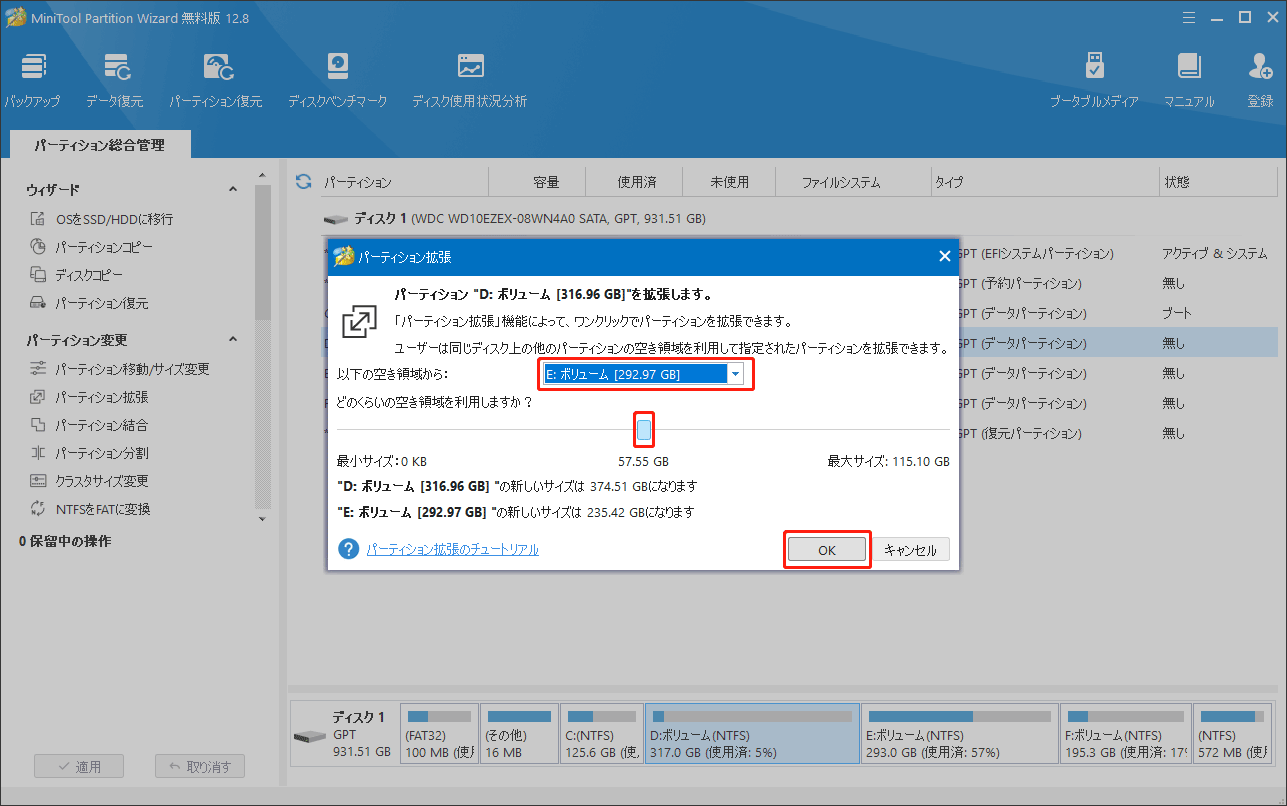Adjust the free space slider handle
Viewport: 1287px width, 806px height.
tap(645, 430)
